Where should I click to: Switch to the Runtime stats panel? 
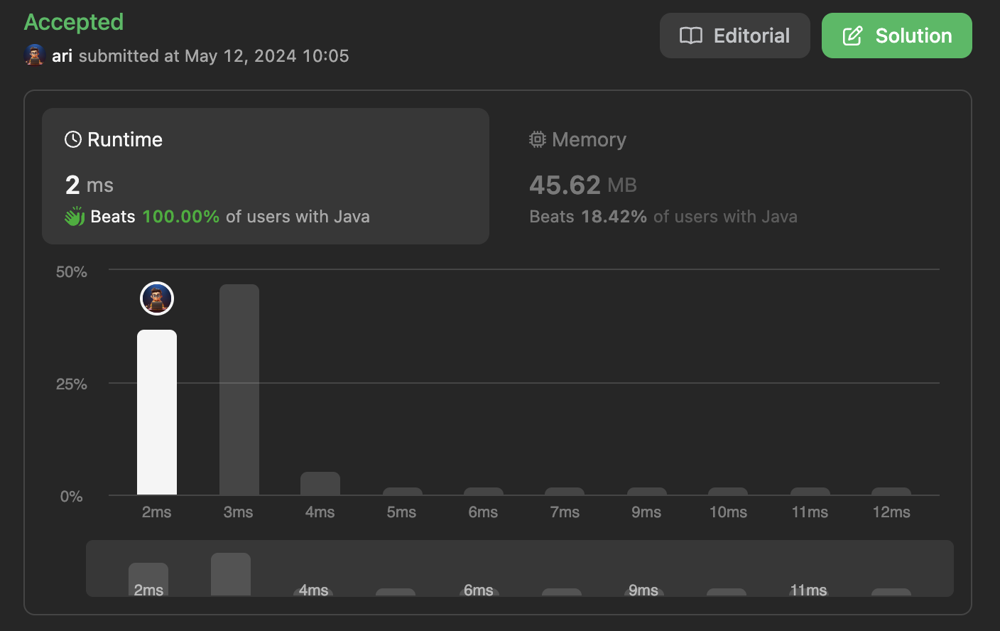265,176
